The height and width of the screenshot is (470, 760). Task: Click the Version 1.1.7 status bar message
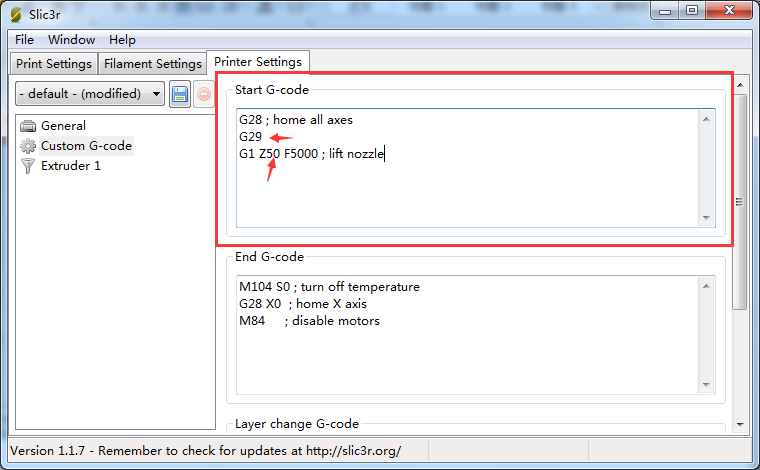[x=206, y=451]
